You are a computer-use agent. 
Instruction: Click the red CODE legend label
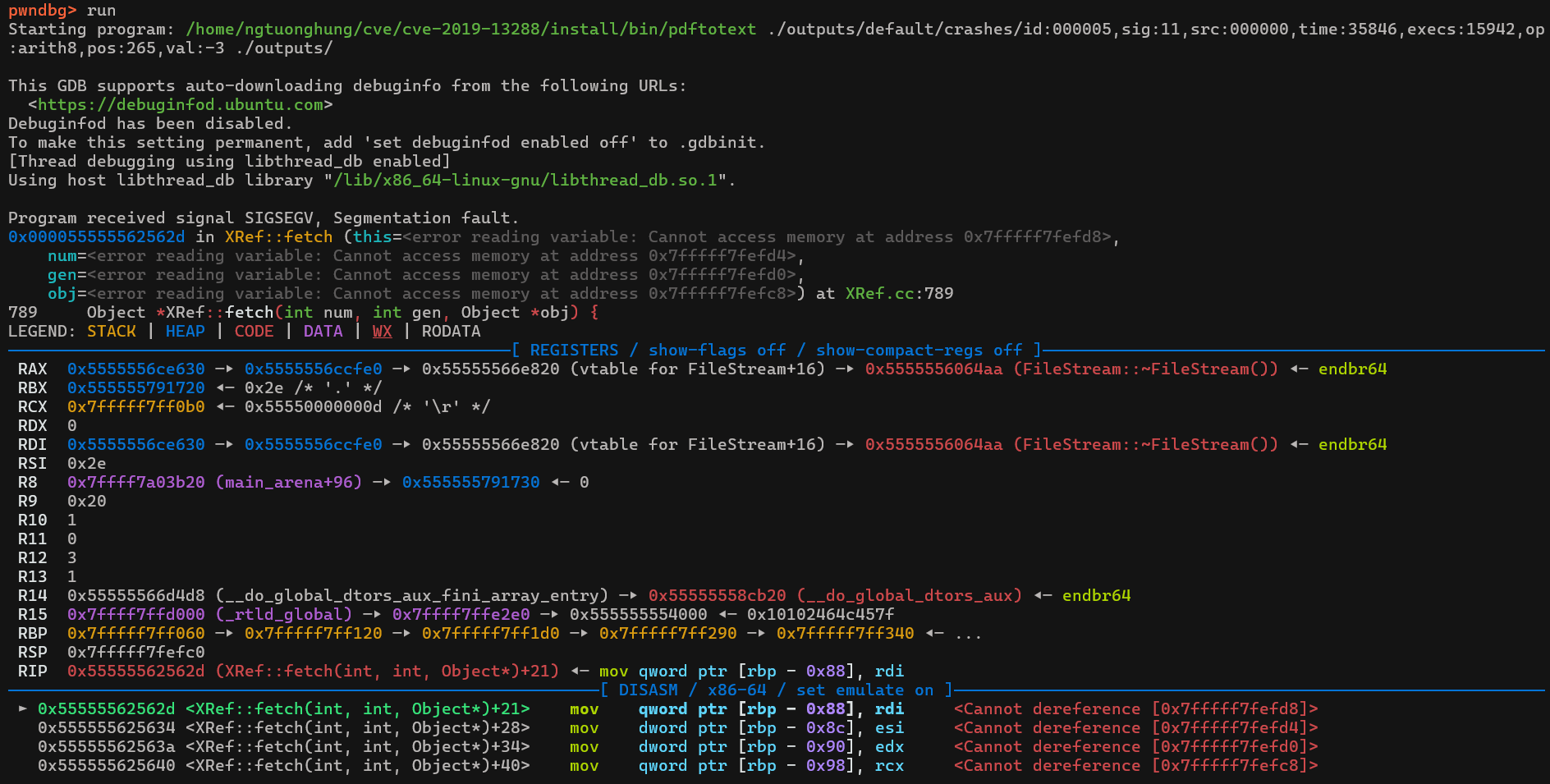(x=254, y=331)
